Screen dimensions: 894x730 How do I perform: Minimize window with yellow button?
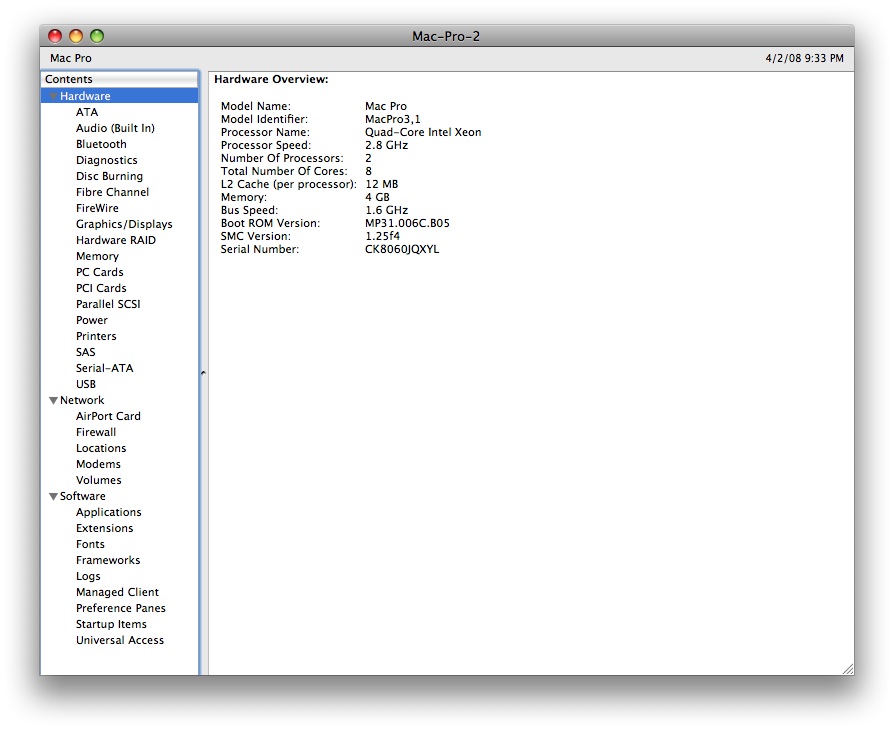[x=76, y=36]
